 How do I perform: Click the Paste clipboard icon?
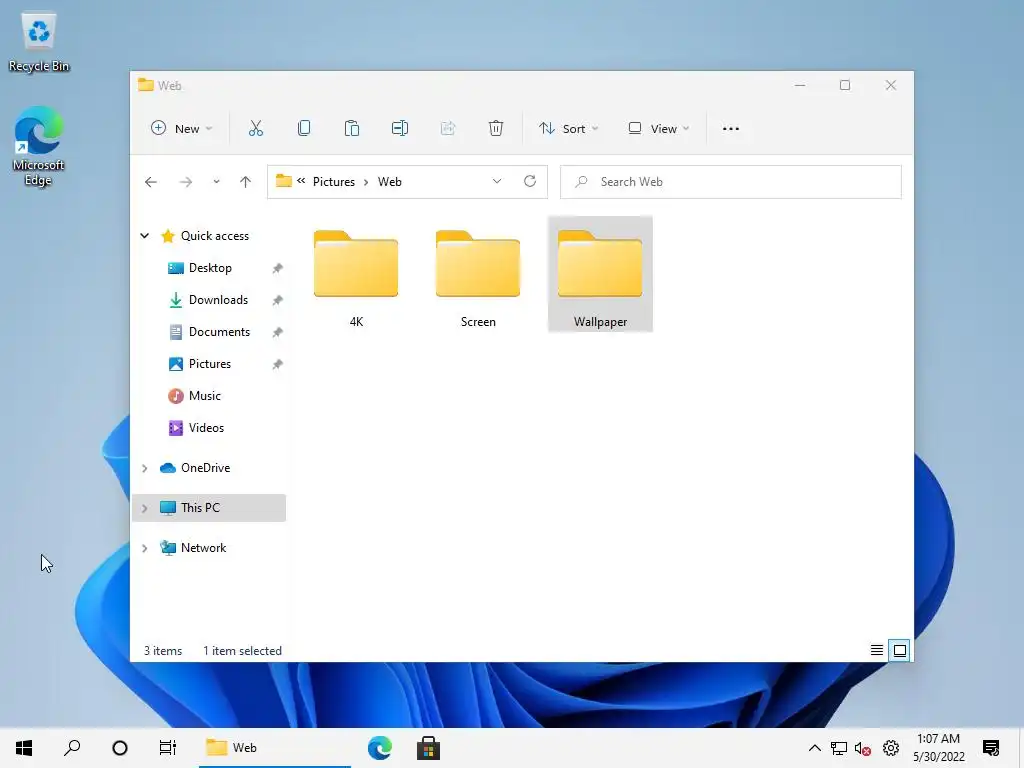click(x=351, y=129)
